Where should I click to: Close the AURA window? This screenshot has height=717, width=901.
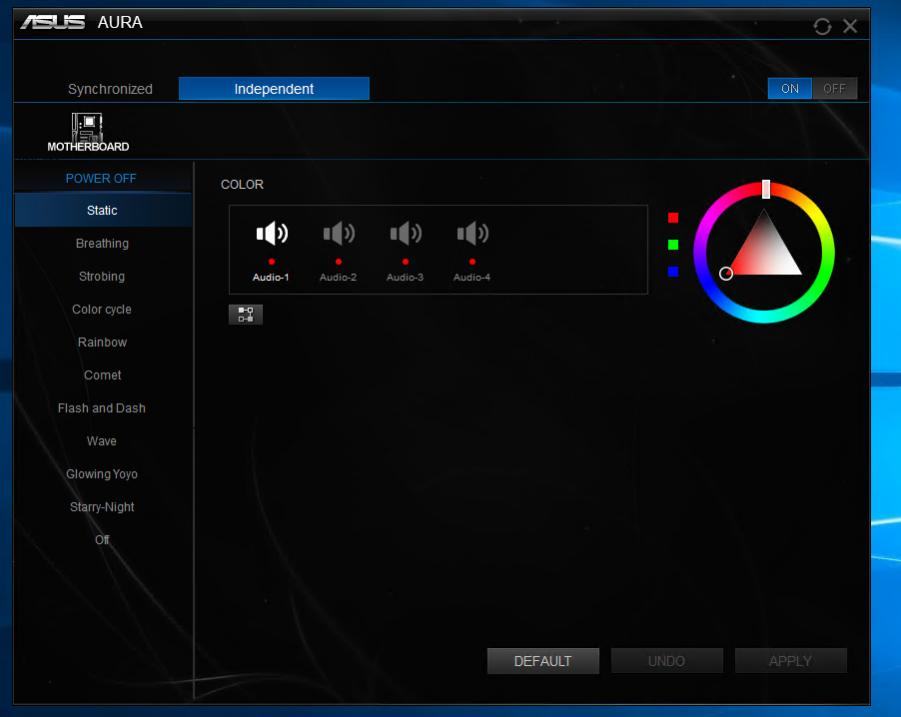850,26
